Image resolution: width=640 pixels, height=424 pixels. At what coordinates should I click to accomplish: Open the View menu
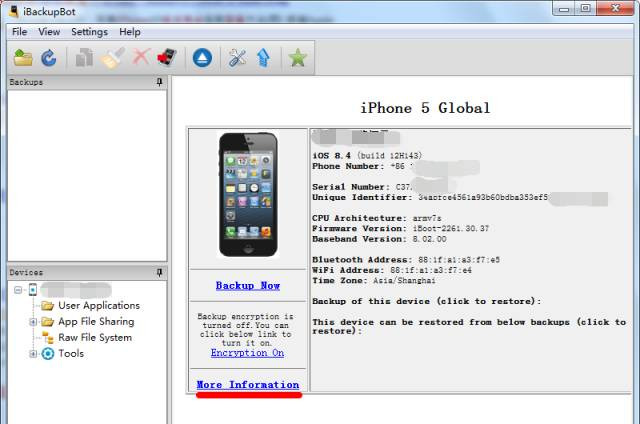pyautogui.click(x=49, y=32)
